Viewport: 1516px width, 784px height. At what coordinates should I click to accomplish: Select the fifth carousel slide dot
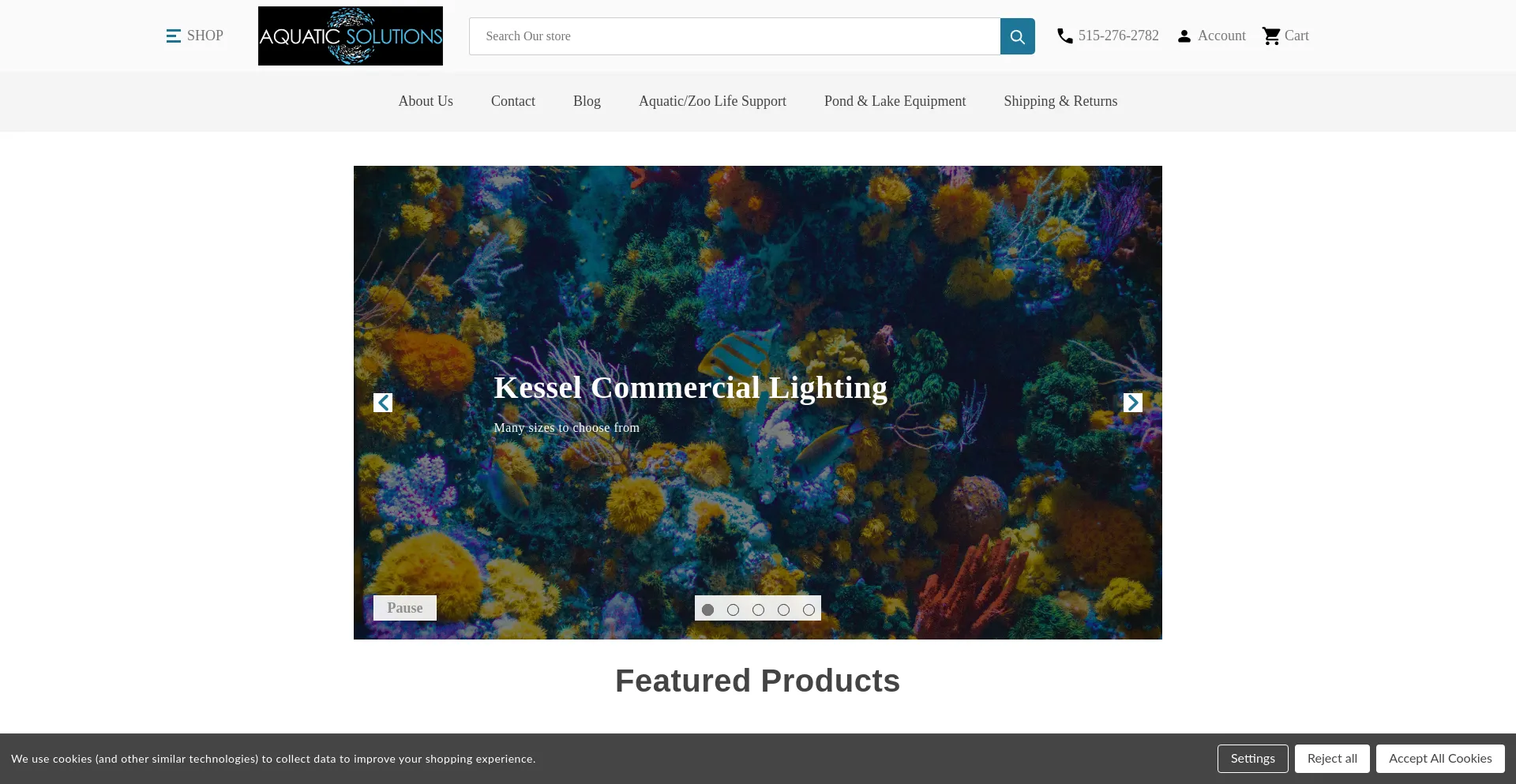coord(809,610)
